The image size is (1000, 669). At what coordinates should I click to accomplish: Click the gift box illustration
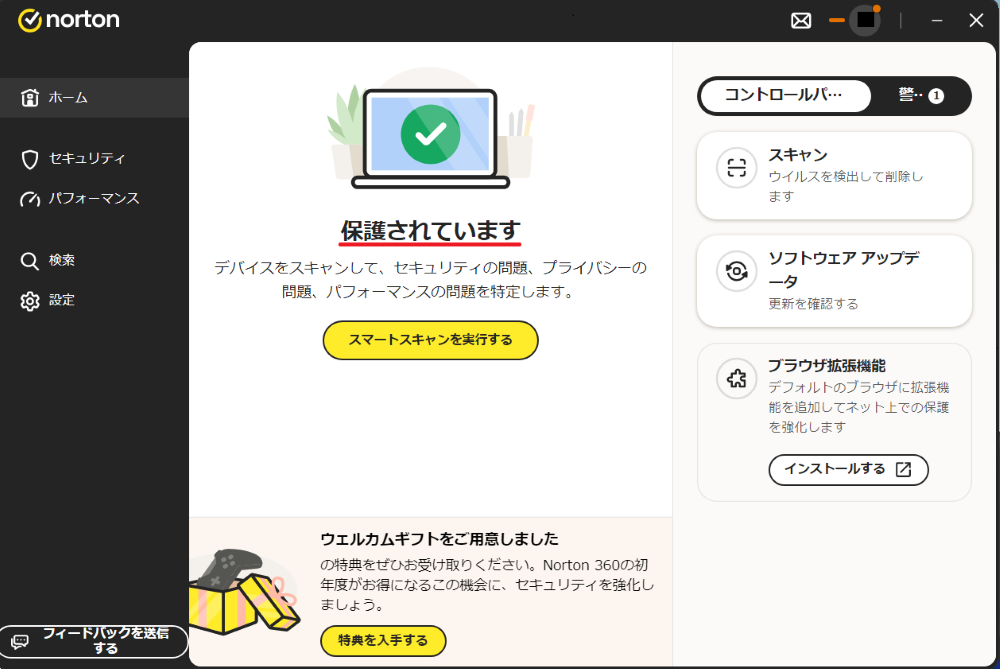(243, 592)
